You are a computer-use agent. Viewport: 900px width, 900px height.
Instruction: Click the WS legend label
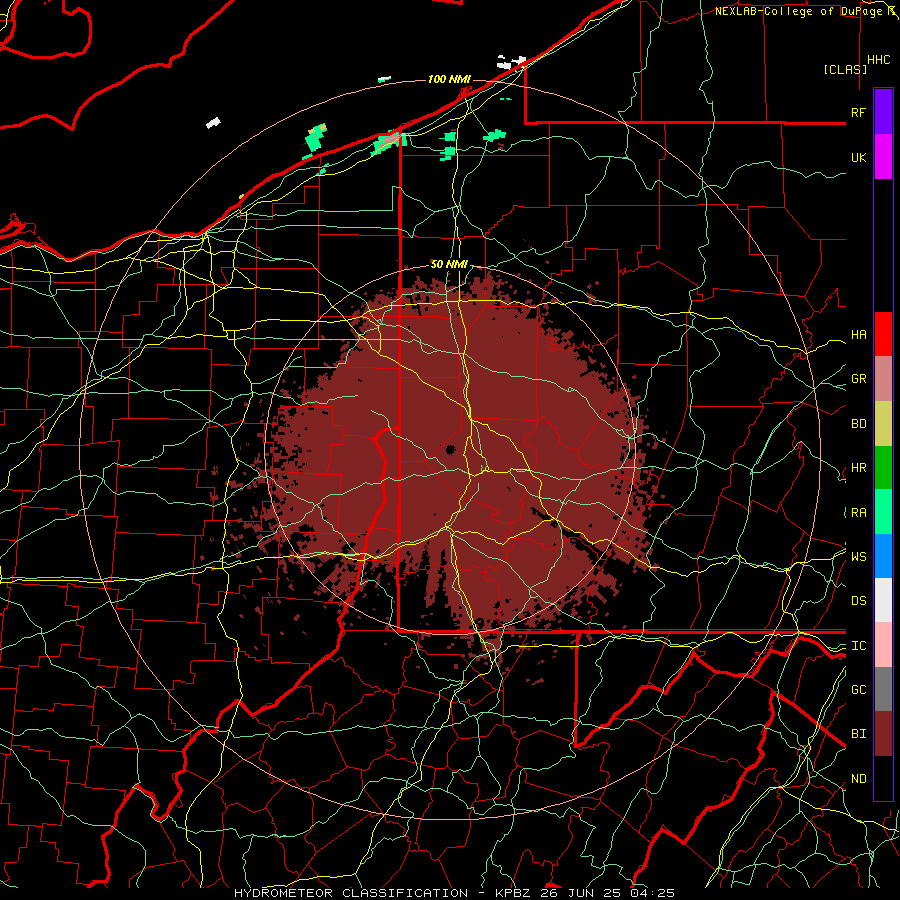[858, 556]
